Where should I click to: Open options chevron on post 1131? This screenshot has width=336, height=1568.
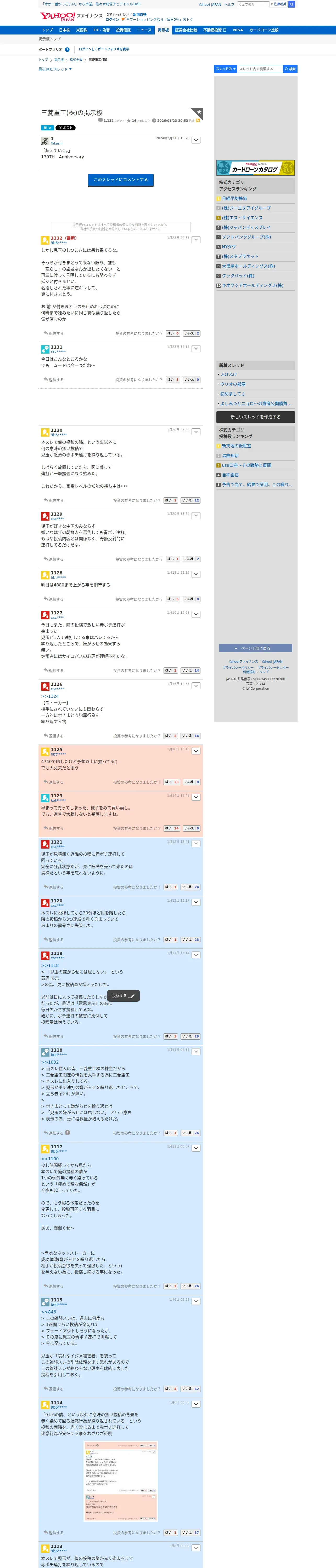(196, 349)
